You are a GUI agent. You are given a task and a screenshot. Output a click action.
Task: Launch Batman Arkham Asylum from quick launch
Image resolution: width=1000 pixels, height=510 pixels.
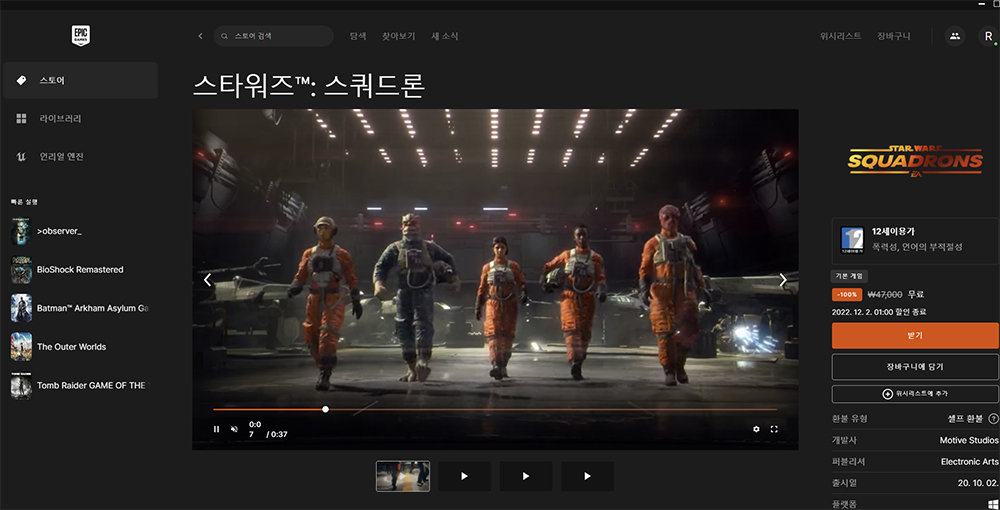tap(80, 308)
